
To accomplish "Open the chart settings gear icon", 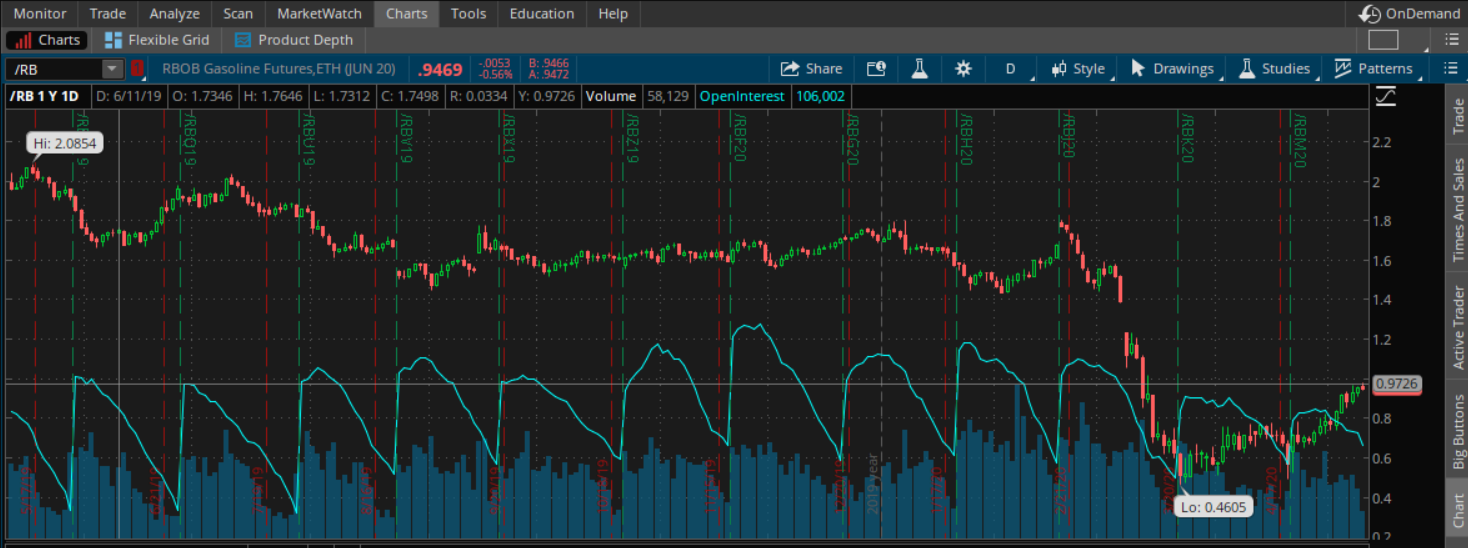I will tap(963, 69).
